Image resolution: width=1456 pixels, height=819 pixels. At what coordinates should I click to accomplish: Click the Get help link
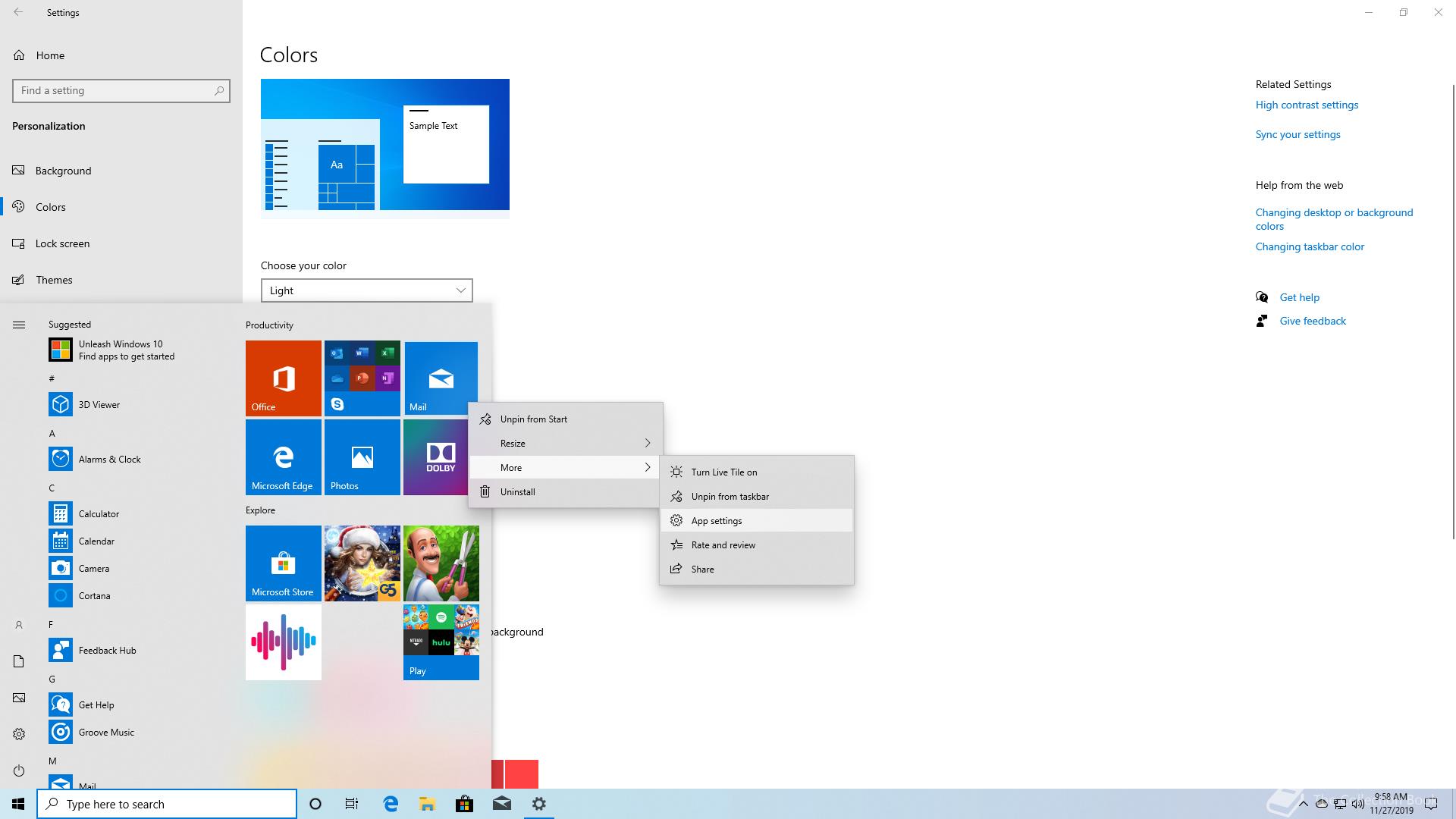pos(1299,297)
